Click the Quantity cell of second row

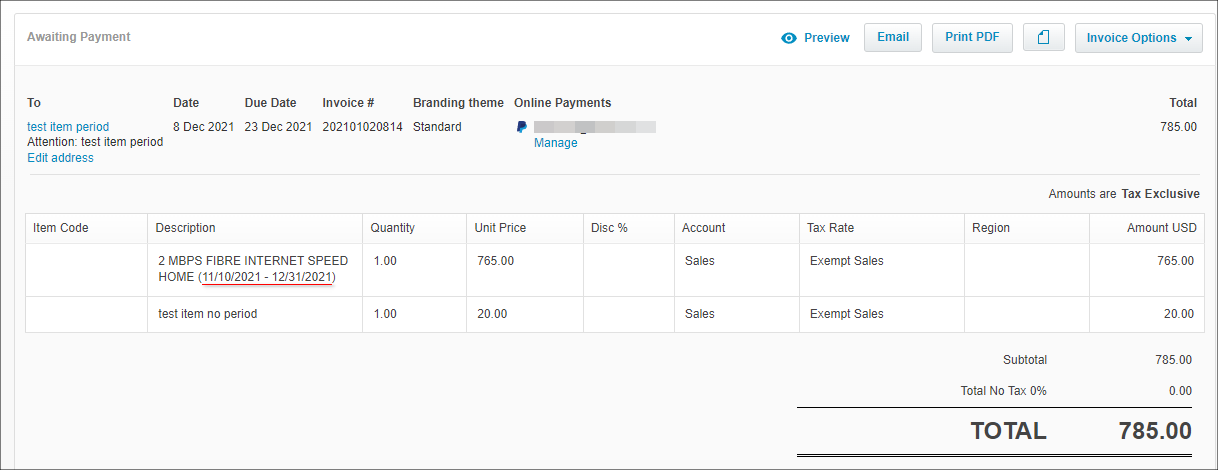pyautogui.click(x=414, y=314)
